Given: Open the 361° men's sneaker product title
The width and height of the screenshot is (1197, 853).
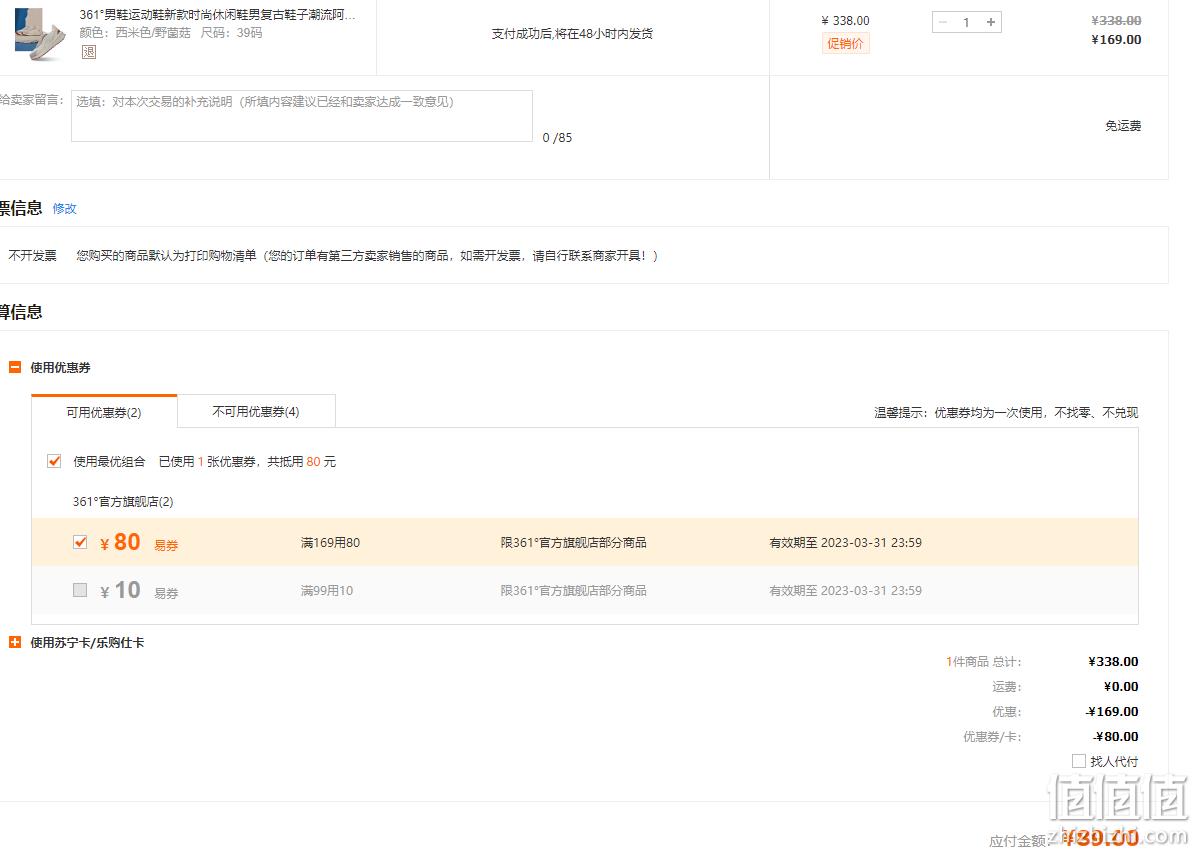Looking at the screenshot, I should 218,15.
